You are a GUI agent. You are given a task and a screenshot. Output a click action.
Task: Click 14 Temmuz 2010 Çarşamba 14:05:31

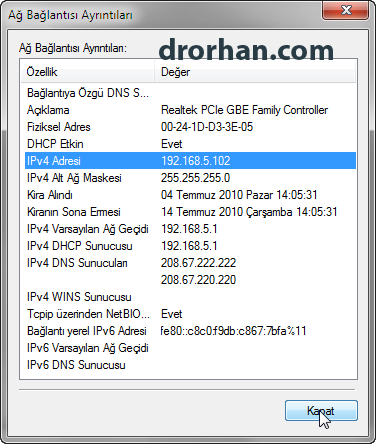(x=249, y=212)
